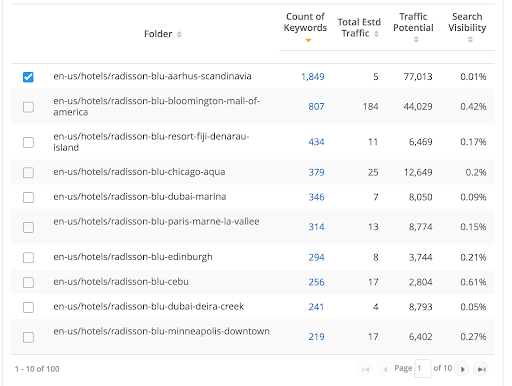
Task: Select folder radisson-blu-dubai-deira-creek text
Action: coord(149,306)
